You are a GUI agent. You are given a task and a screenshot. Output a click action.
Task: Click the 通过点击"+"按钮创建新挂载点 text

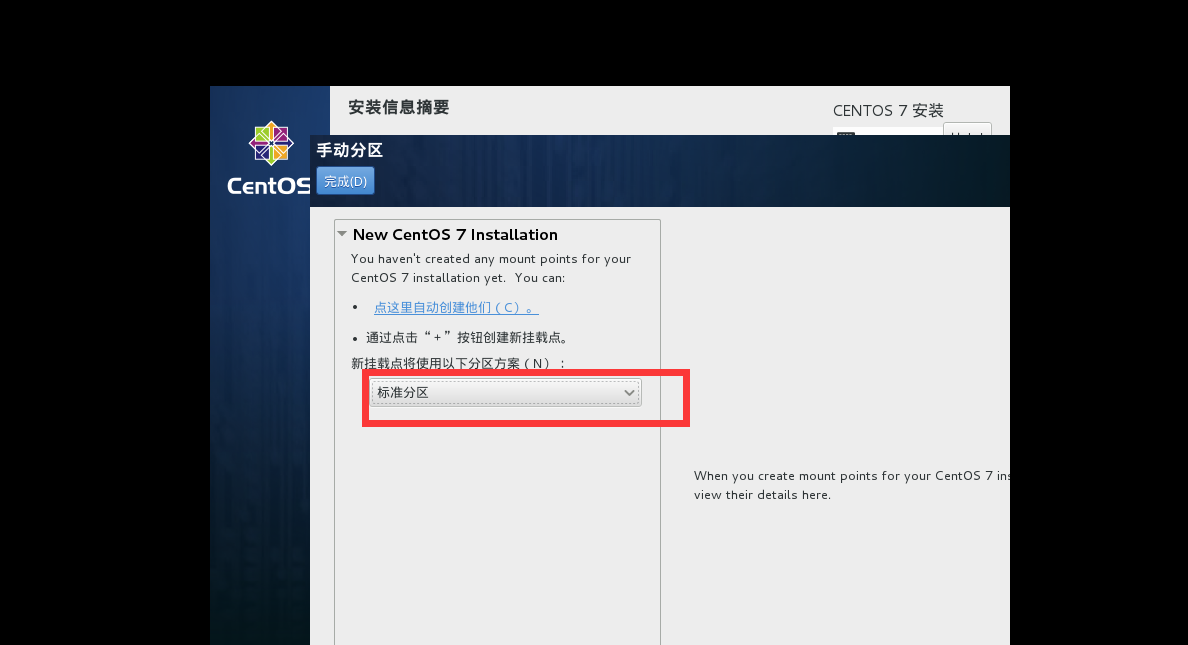[467, 338]
